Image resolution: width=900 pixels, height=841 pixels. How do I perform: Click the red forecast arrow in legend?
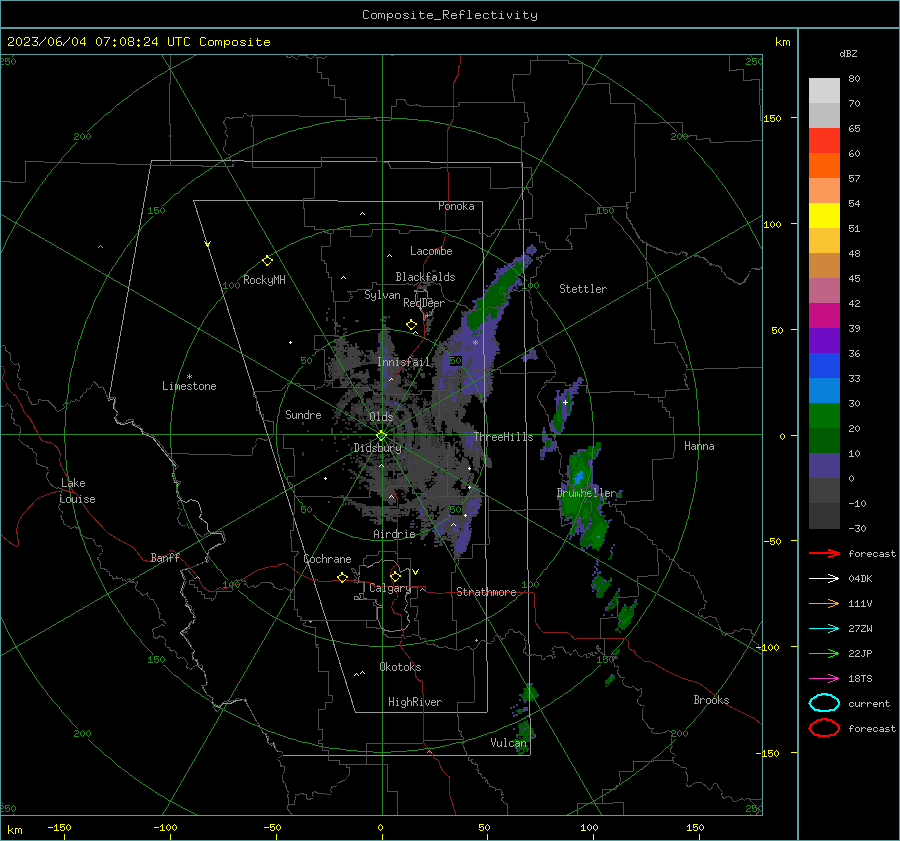pos(824,553)
